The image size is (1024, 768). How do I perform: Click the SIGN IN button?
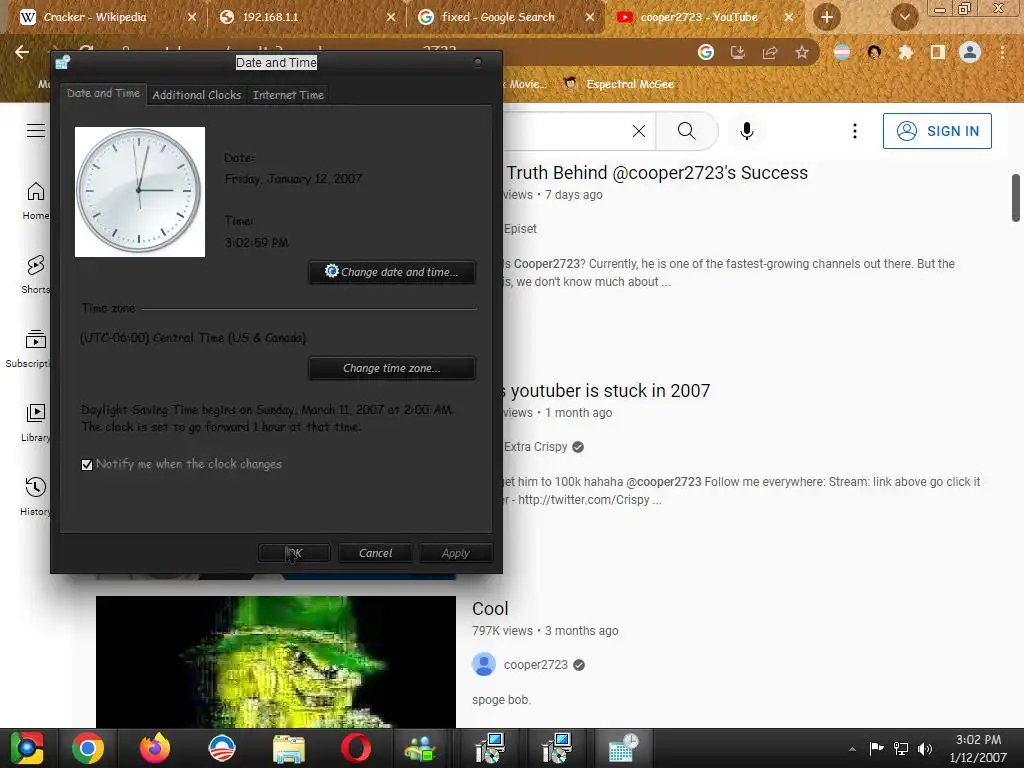[937, 131]
